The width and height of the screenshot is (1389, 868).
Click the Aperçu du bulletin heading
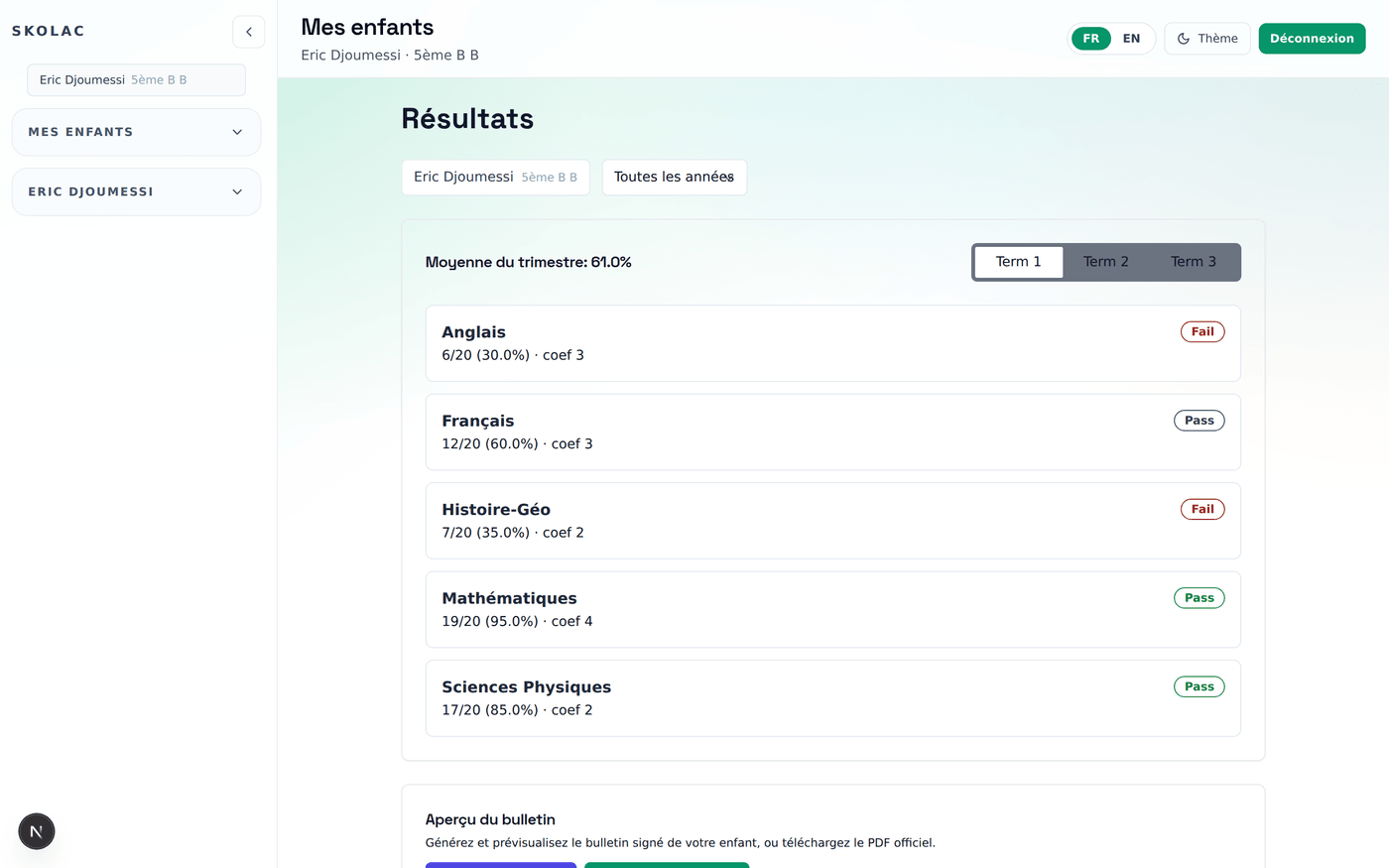point(490,820)
